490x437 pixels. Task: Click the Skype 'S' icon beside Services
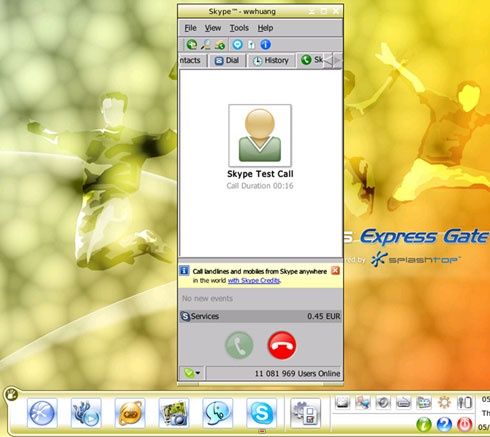pyautogui.click(x=185, y=316)
